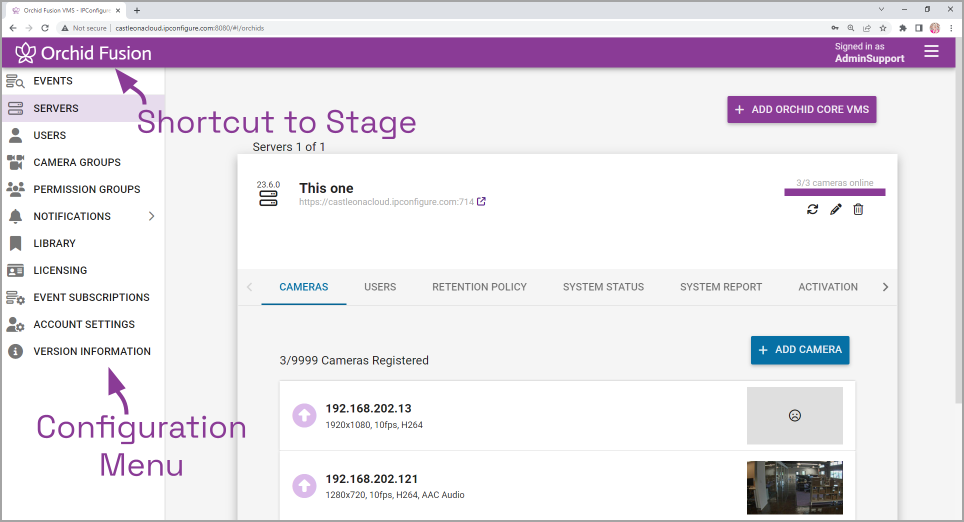This screenshot has height=522, width=964.
Task: Delete the This one server using trash
Action: click(x=858, y=210)
